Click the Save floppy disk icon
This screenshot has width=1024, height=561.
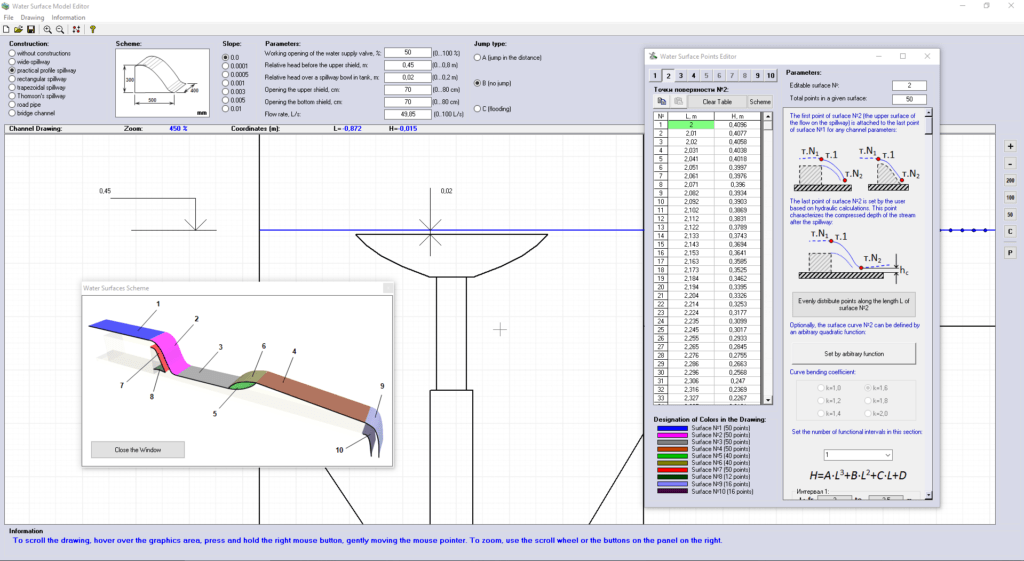coord(31,30)
